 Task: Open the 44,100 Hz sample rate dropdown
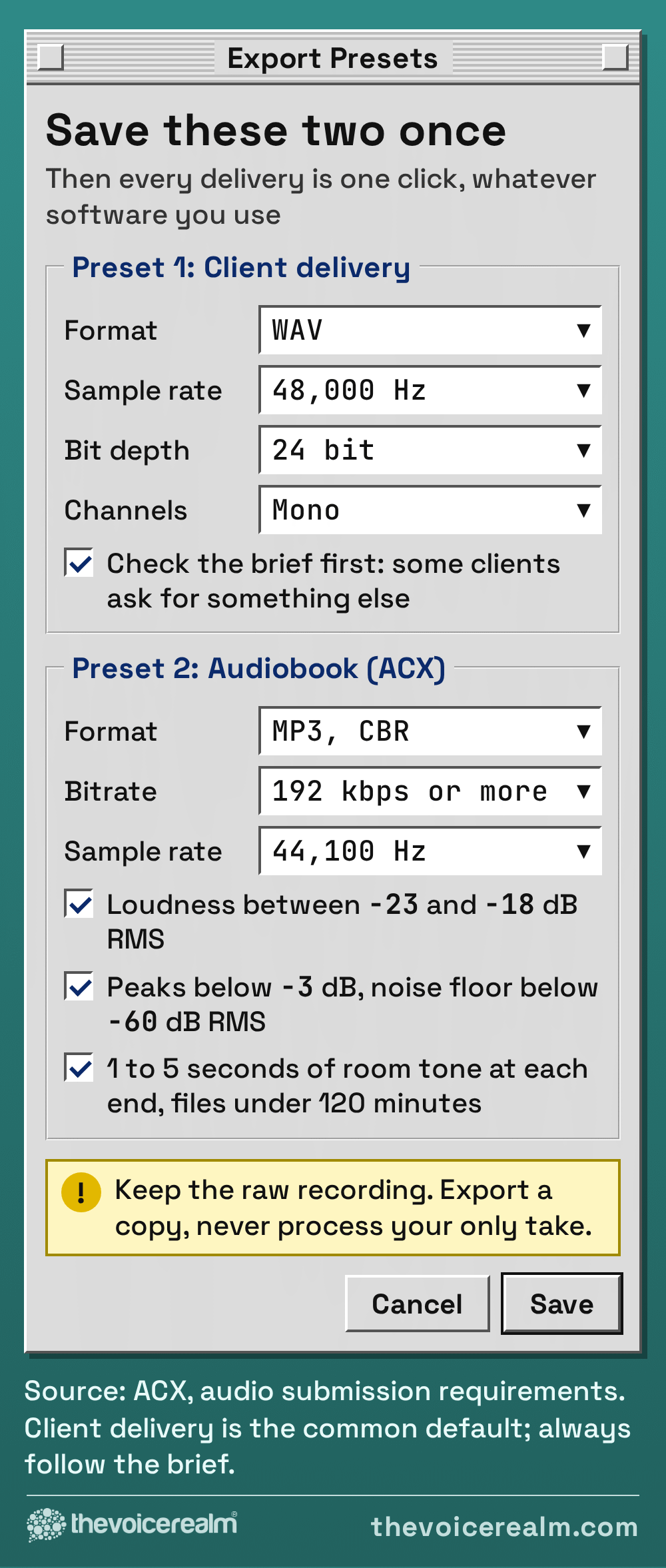[430, 851]
